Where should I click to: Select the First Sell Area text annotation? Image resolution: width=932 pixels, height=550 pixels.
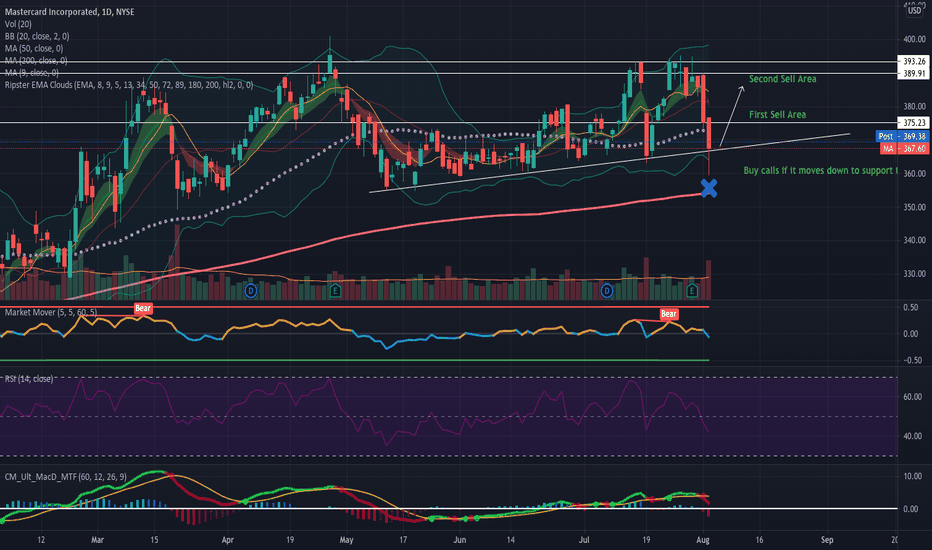[x=777, y=115]
